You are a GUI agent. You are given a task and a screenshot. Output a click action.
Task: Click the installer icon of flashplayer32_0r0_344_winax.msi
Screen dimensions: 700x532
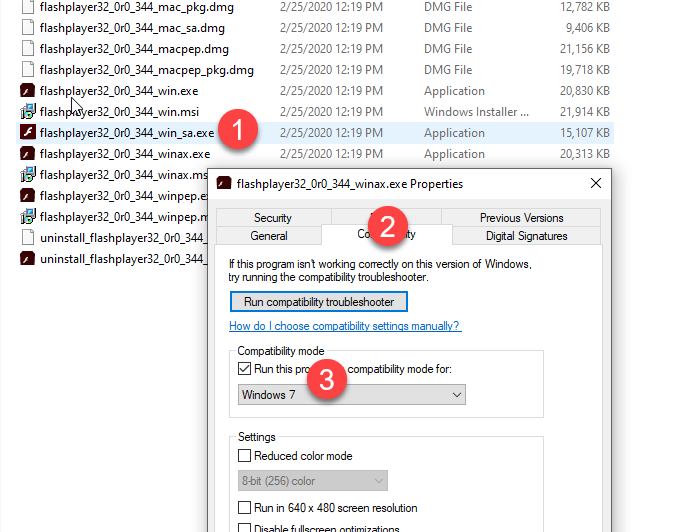(x=28, y=175)
